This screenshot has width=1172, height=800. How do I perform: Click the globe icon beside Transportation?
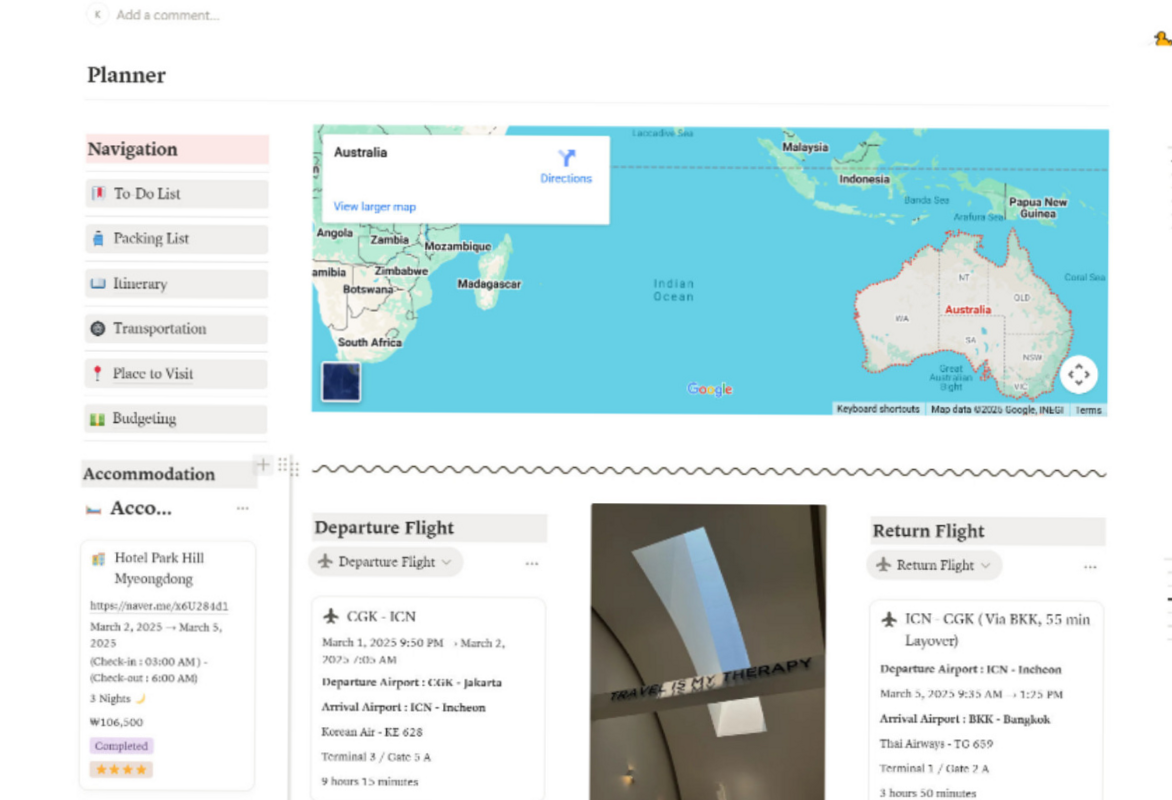[98, 328]
